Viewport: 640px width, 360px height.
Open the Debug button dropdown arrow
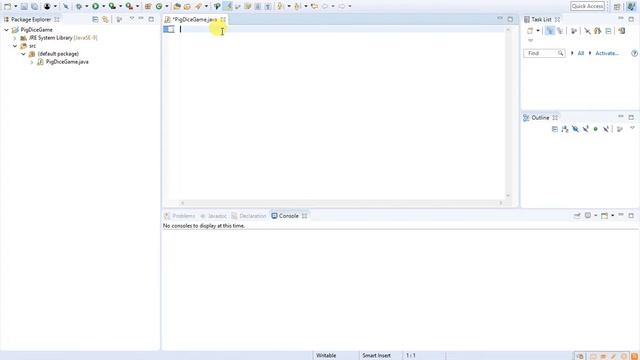coord(87,6)
